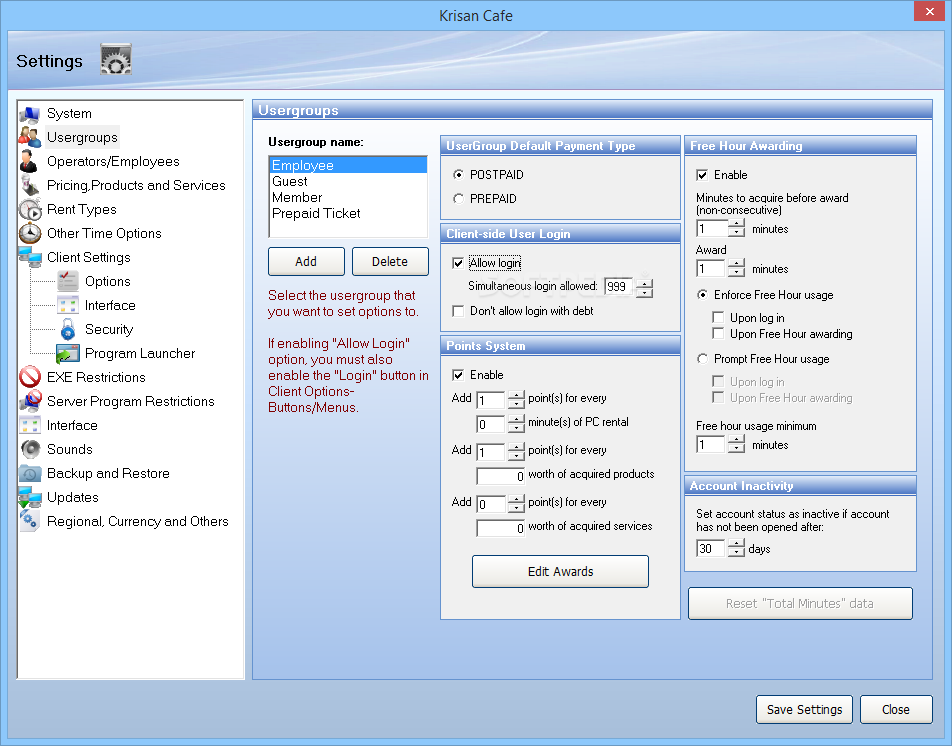This screenshot has width=952, height=746.
Task: Click the Usergroups people icon
Action: tap(30, 137)
